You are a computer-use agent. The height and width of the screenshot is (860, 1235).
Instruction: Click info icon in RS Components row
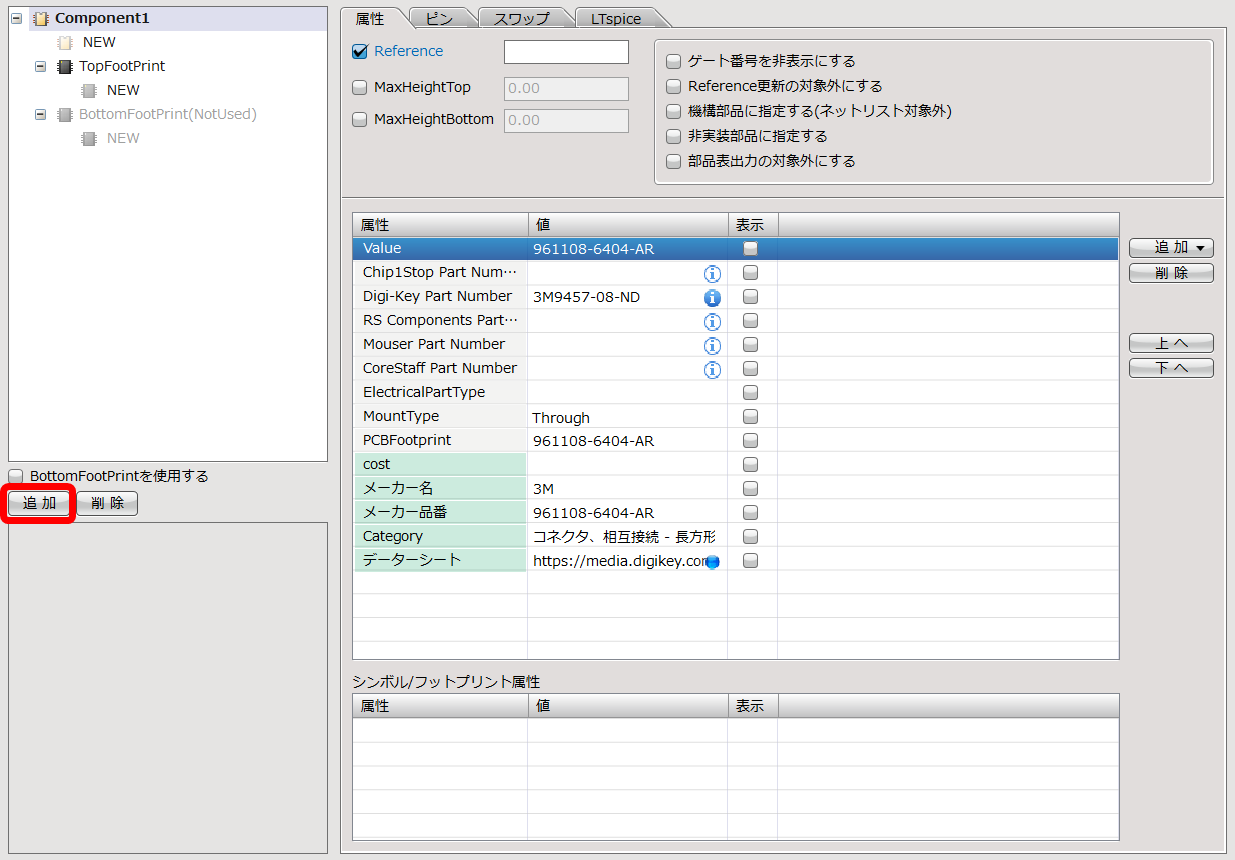[712, 321]
